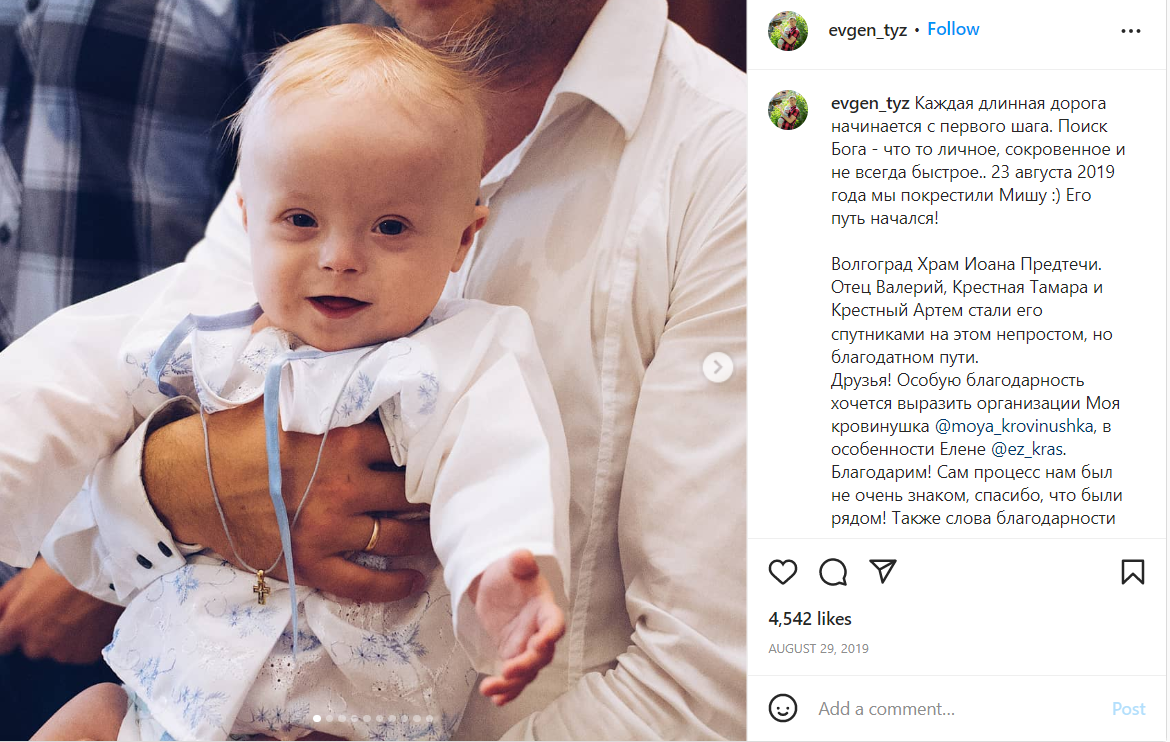Visit the @ez_kras mention
The width and height of the screenshot is (1170, 742).
click(x=1027, y=449)
